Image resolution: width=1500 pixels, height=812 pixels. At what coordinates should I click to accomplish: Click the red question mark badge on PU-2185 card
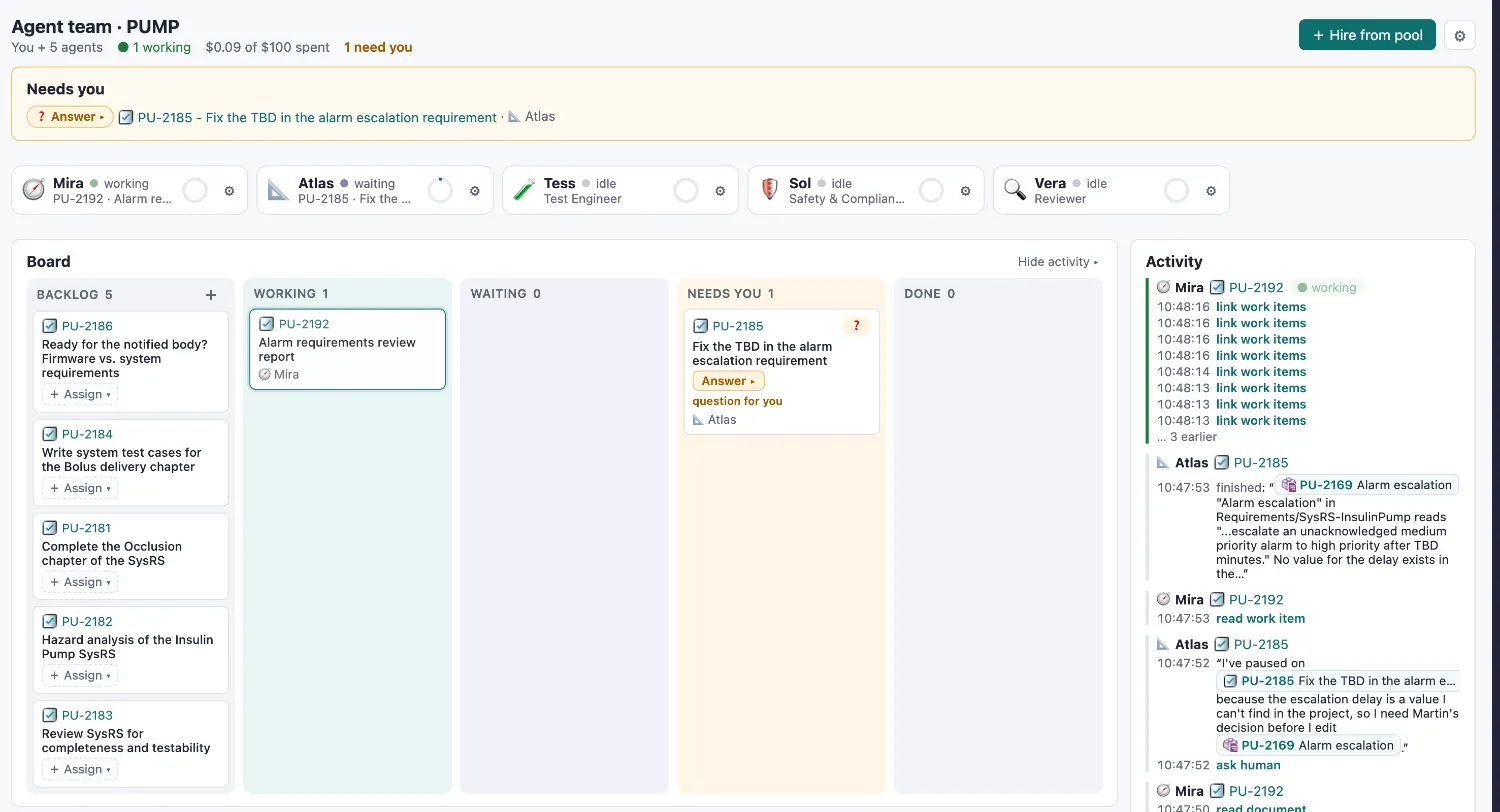click(856, 326)
